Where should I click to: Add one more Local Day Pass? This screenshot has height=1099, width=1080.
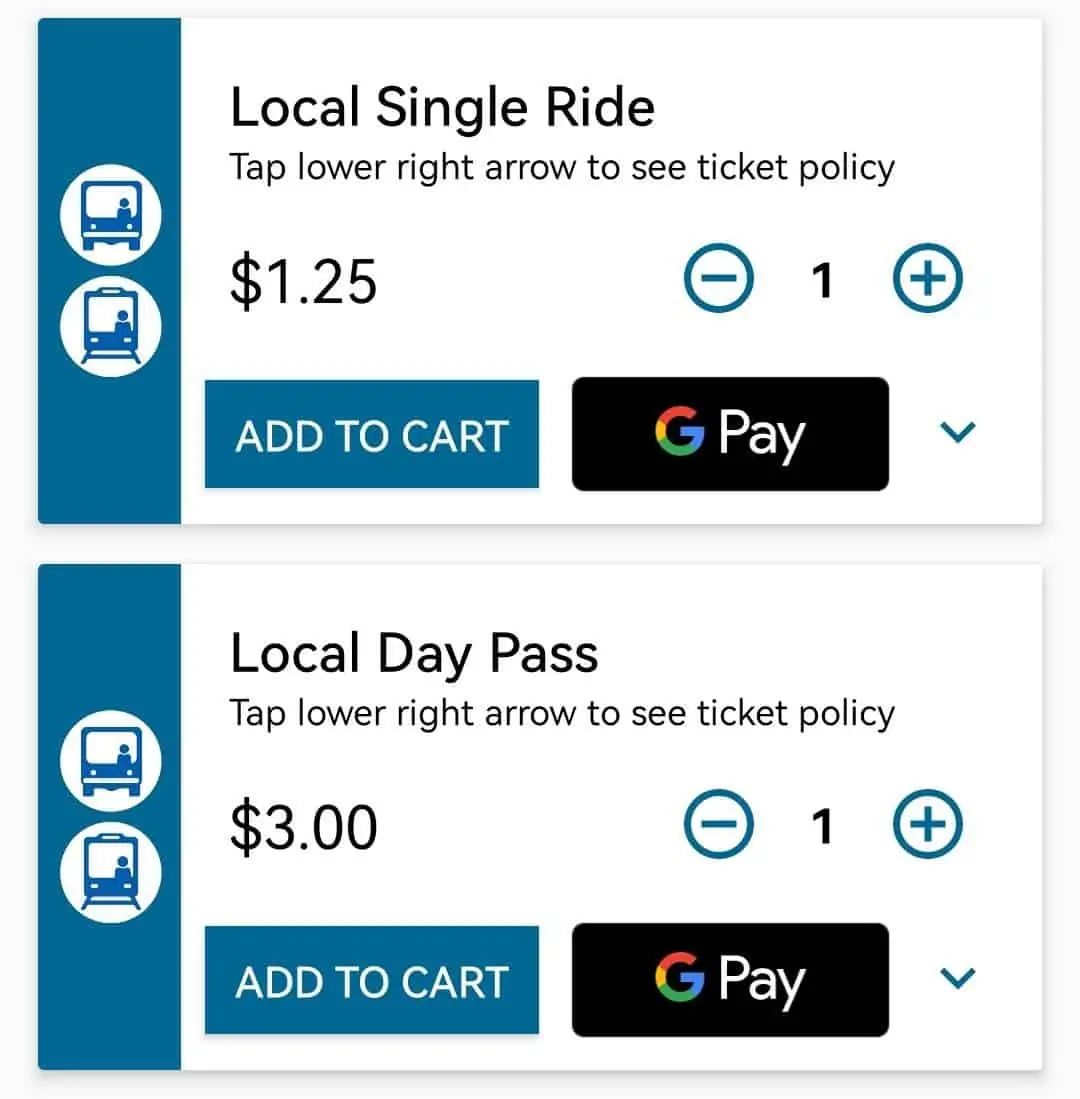[926, 826]
